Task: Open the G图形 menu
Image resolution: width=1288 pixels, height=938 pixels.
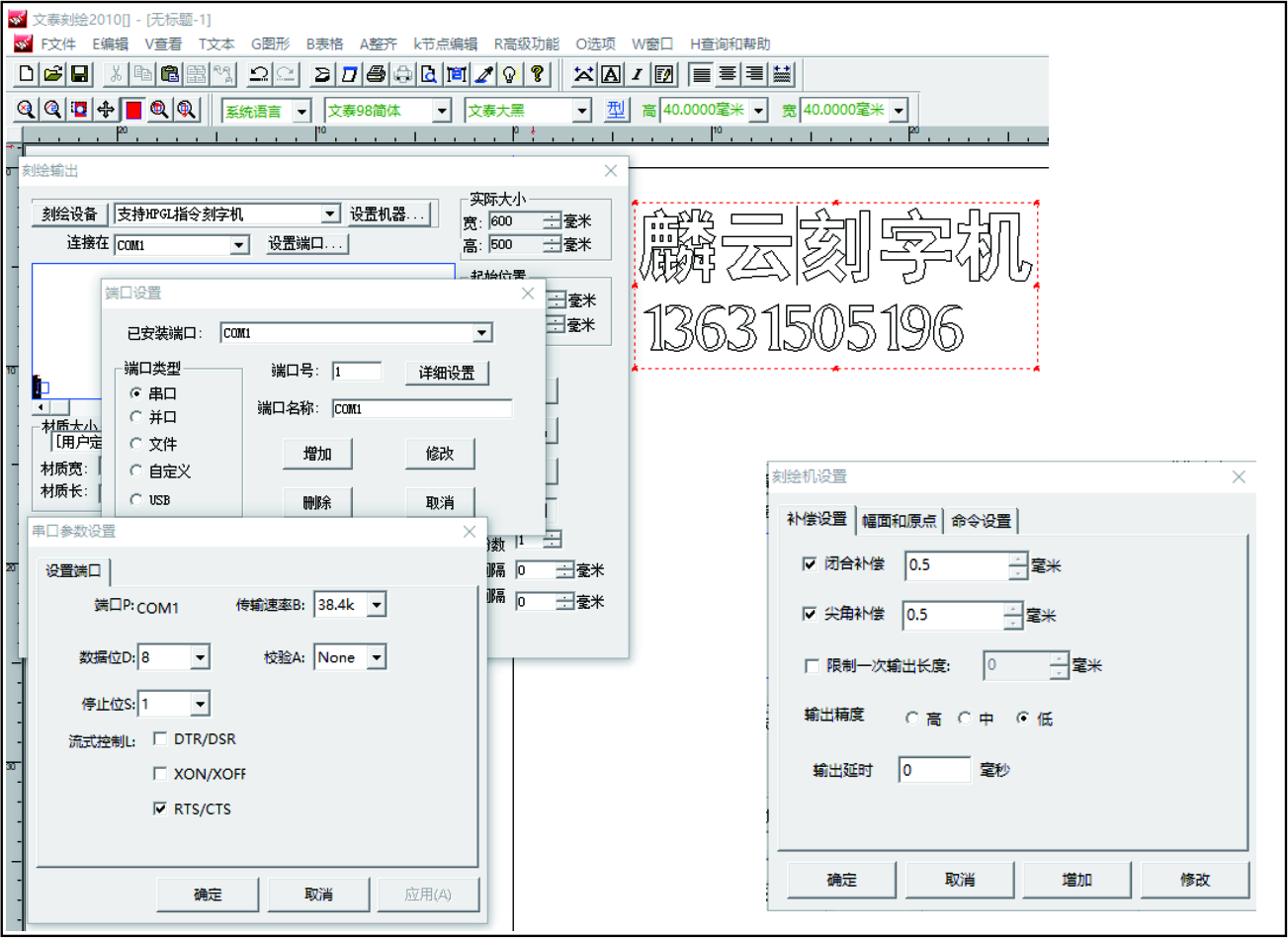Action: click(x=271, y=43)
